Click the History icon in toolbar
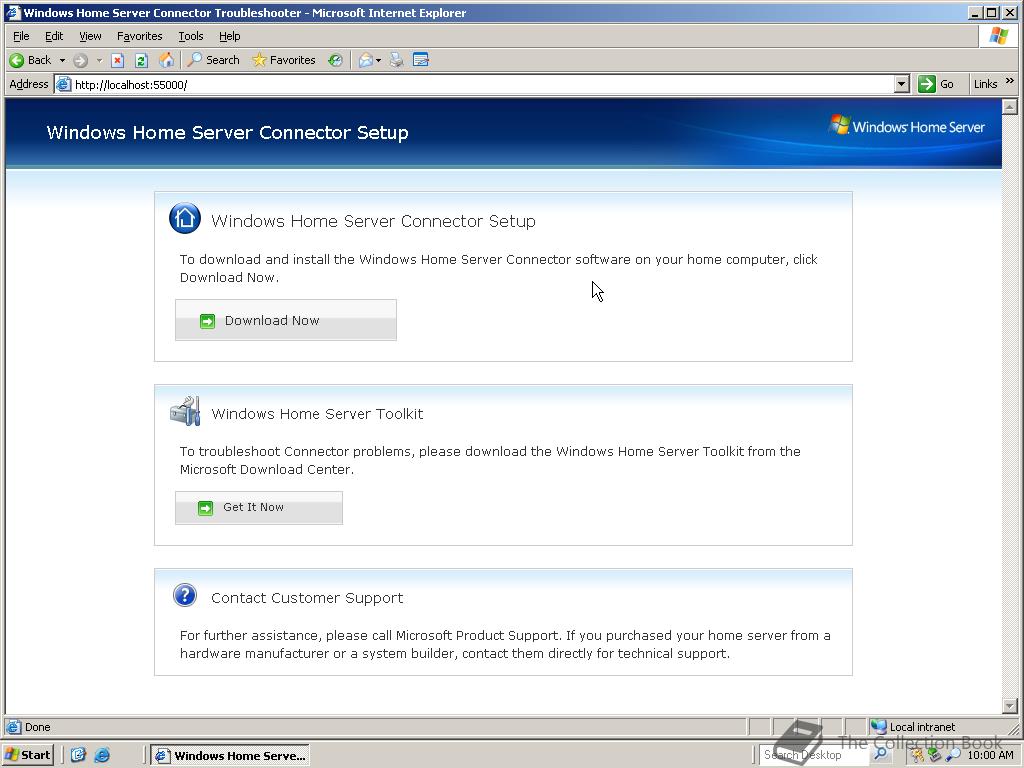Image resolution: width=1024 pixels, height=768 pixels. (335, 60)
